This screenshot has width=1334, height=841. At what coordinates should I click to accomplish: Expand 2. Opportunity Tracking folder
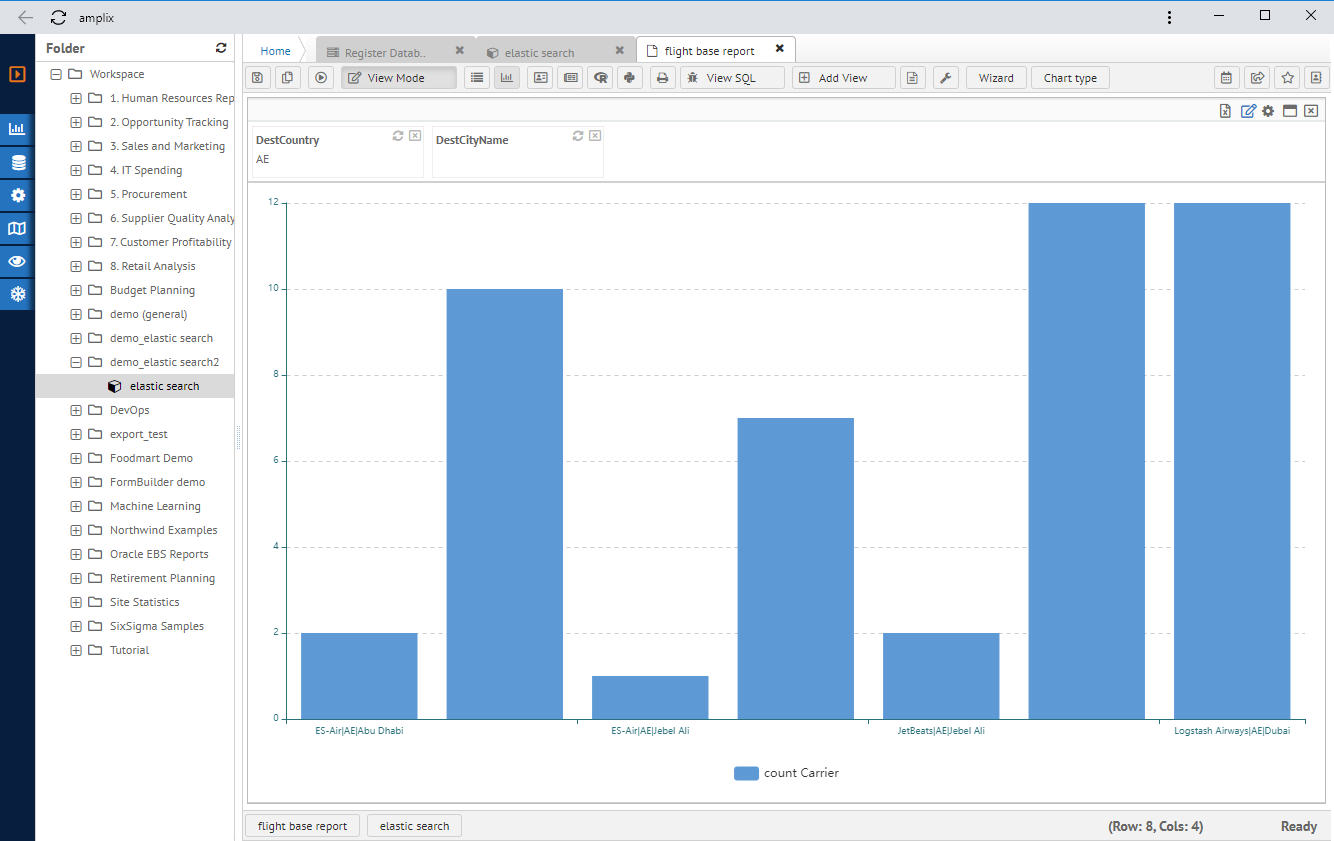pos(76,122)
